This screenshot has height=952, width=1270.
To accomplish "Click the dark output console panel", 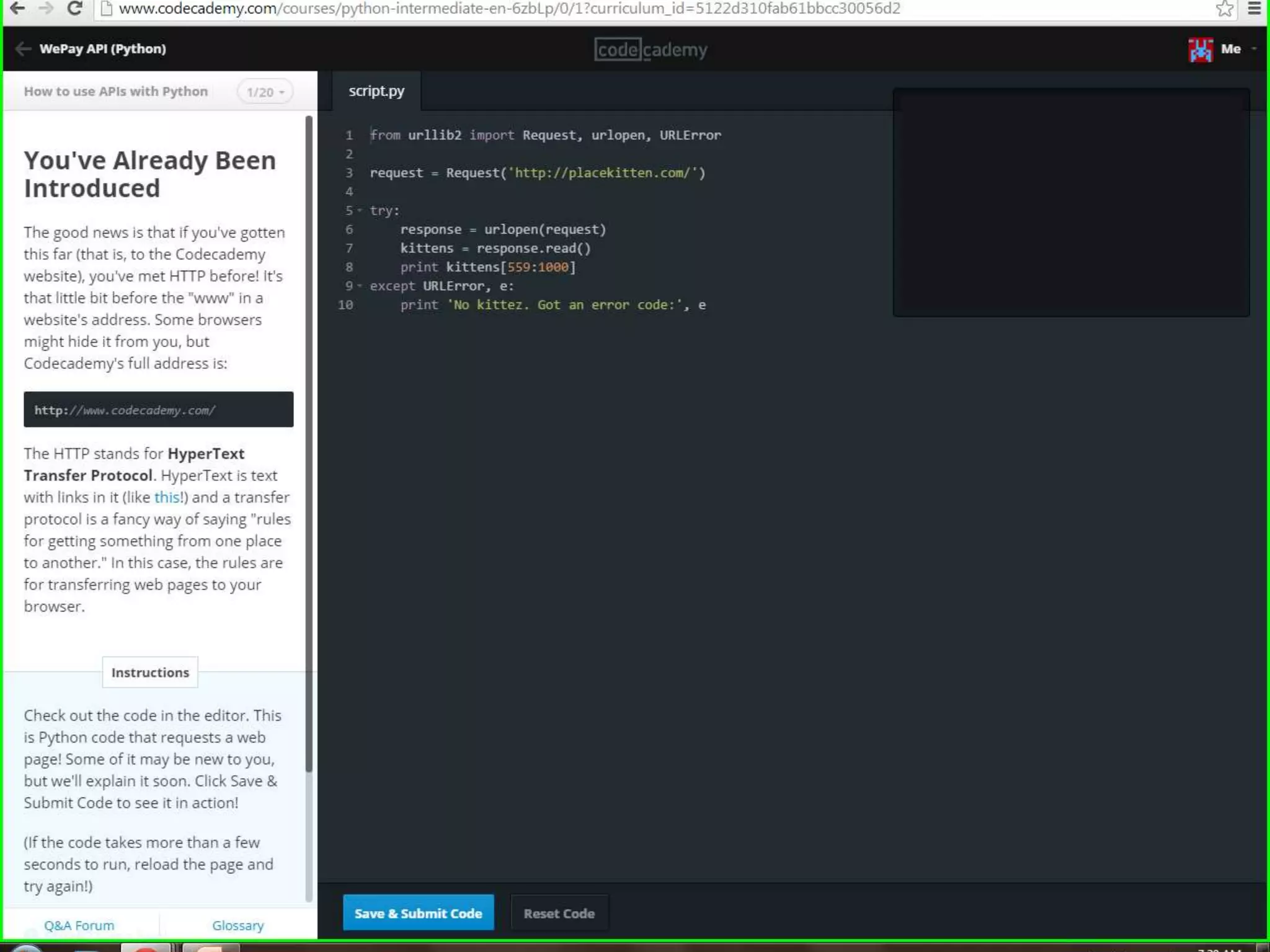I will pyautogui.click(x=1071, y=203).
